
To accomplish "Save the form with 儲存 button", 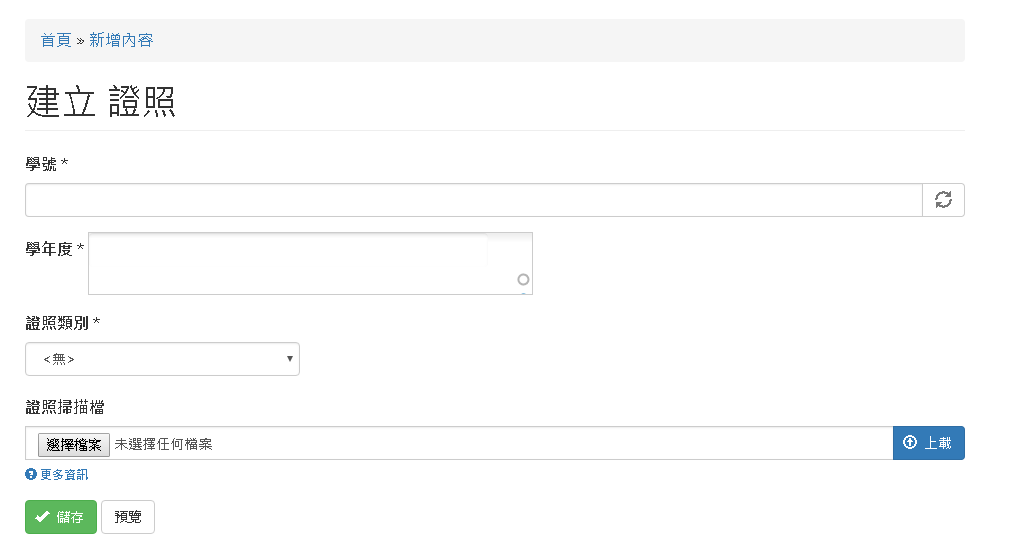I will coord(61,517).
